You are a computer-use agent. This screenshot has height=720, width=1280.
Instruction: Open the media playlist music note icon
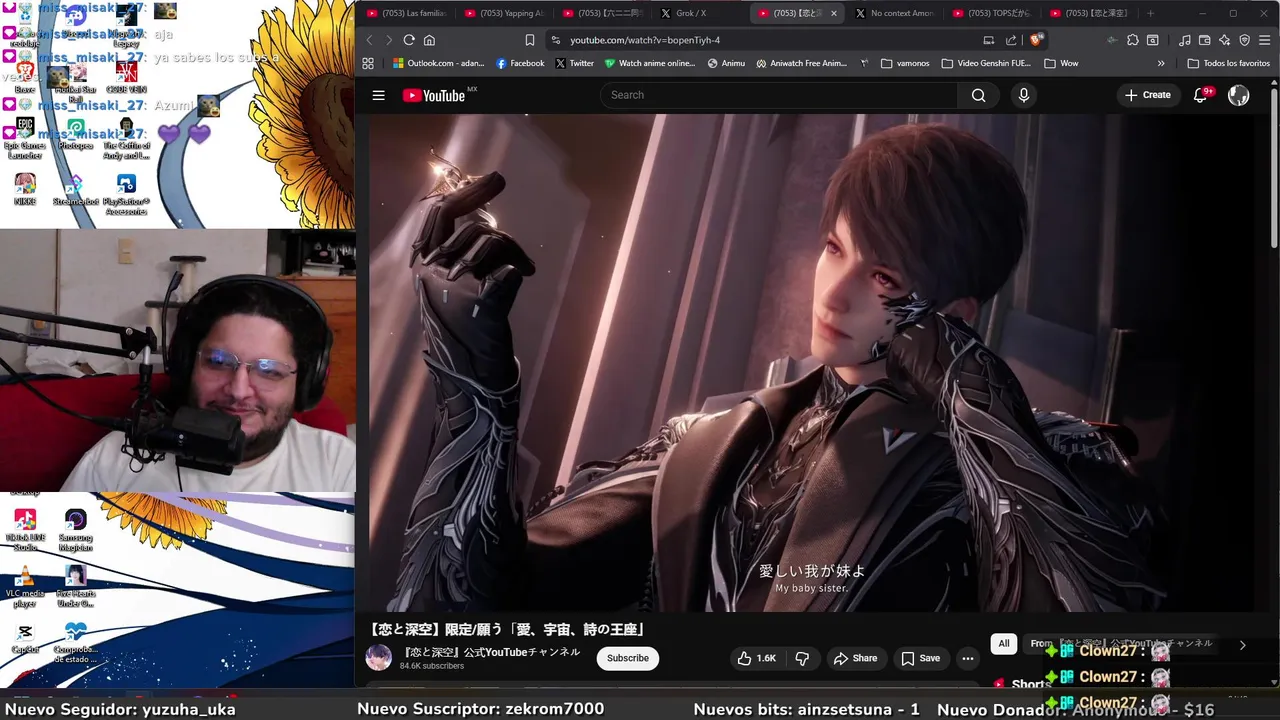point(1185,40)
